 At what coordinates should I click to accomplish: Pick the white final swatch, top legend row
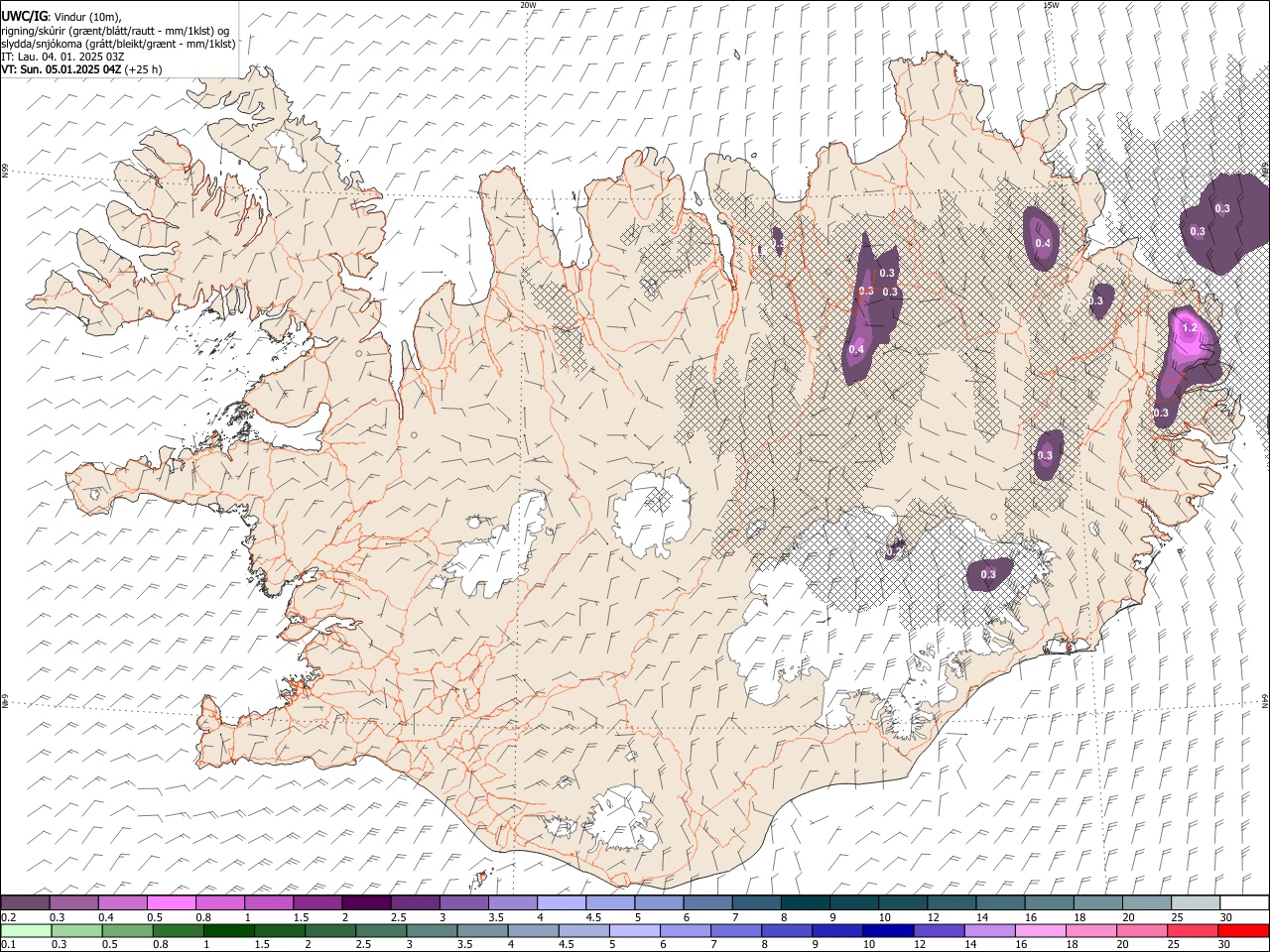click(1243, 902)
